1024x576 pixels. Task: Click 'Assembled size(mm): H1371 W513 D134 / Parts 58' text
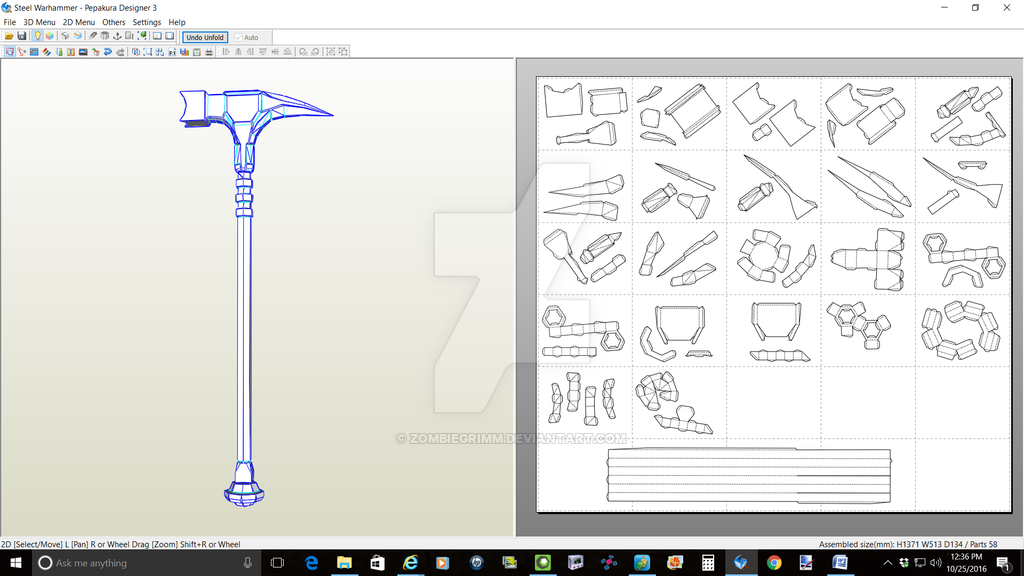(x=908, y=544)
